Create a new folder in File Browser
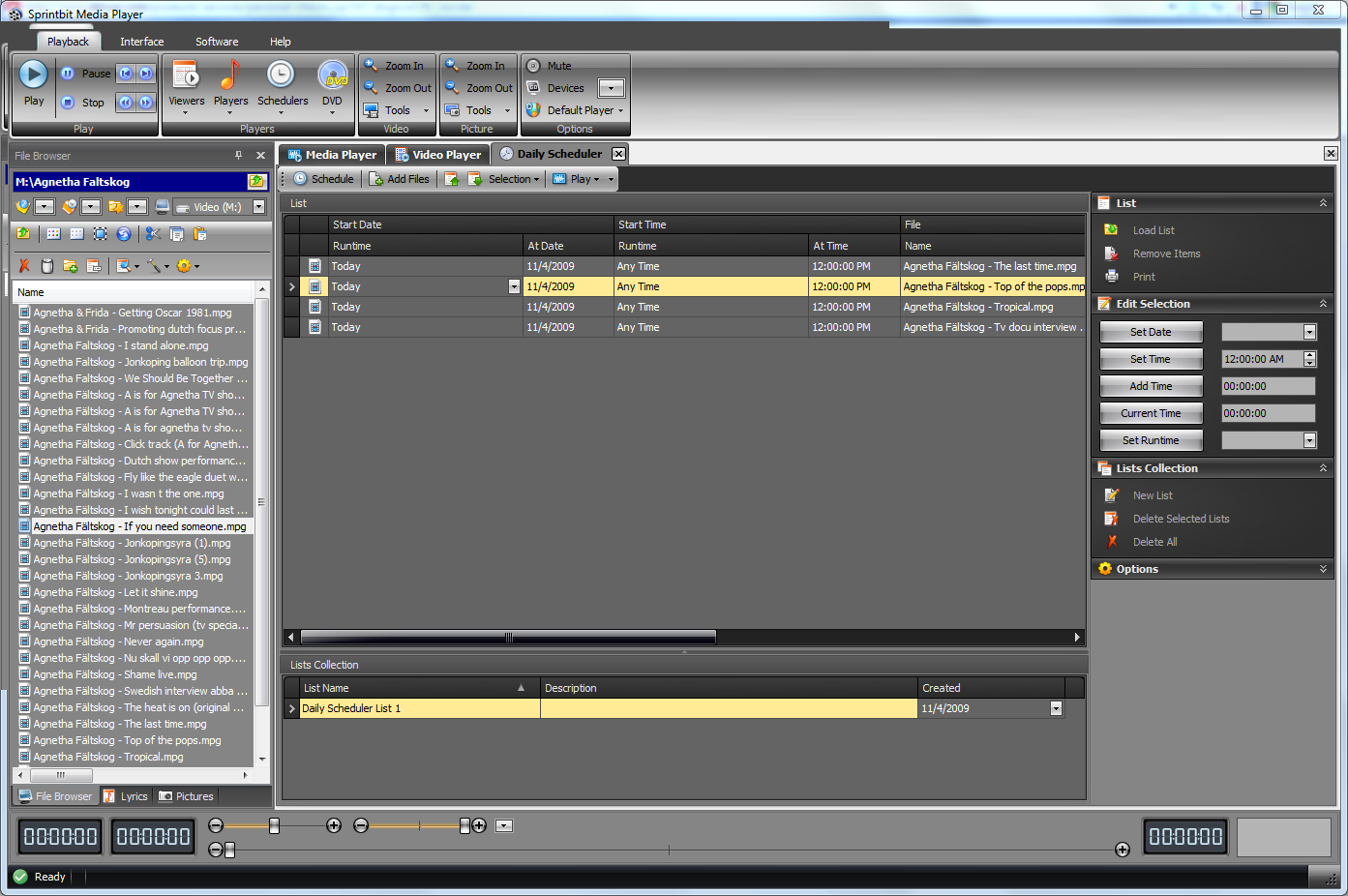The width and height of the screenshot is (1348, 896). click(x=70, y=266)
